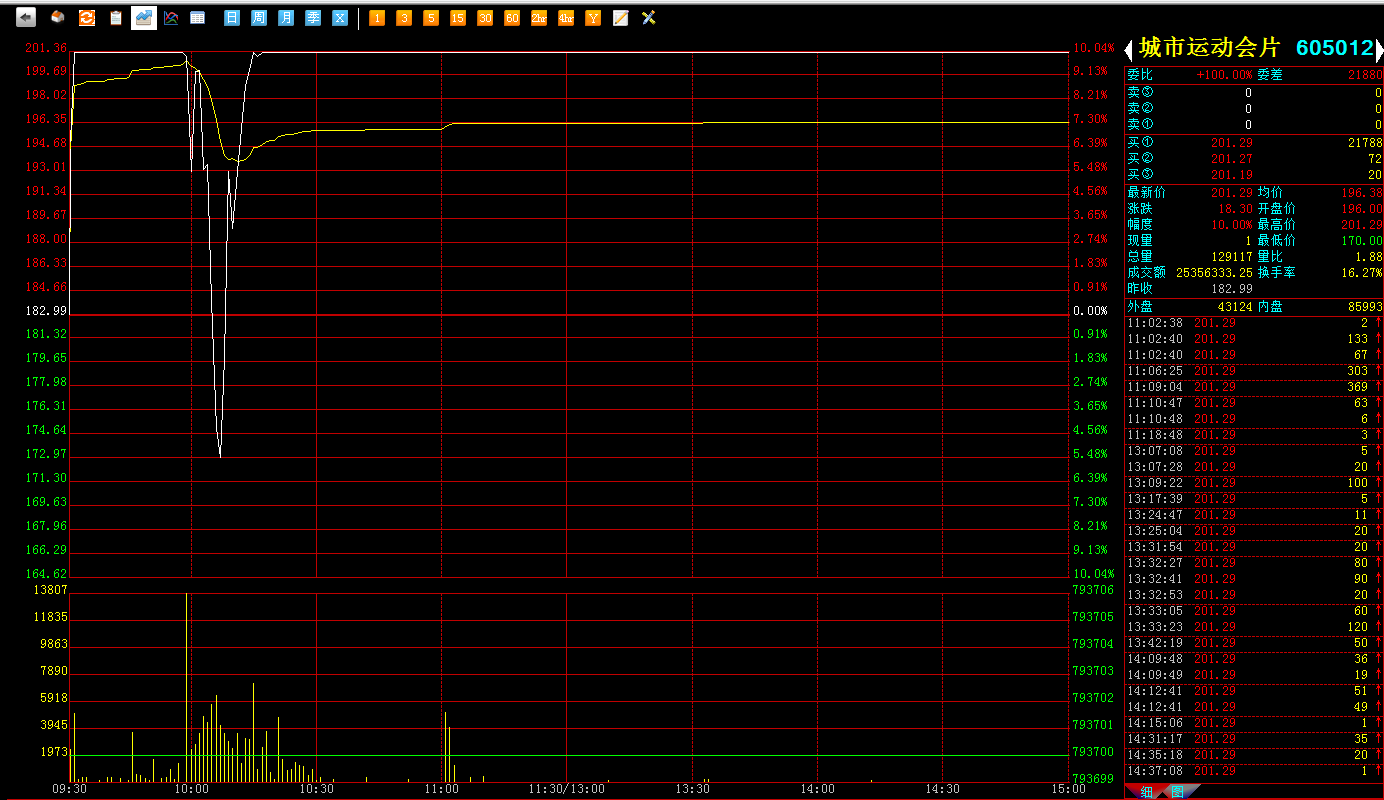This screenshot has height=800, width=1384.
Task: Select the tick row at 14:37:08
Action: [x=1254, y=771]
